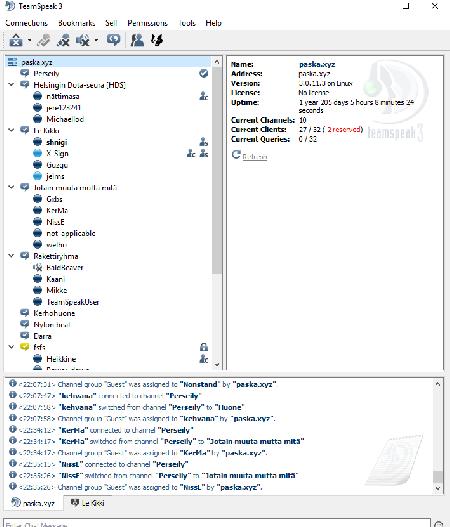Viewport: 450px width, 527px height.
Task: Collapse the fefe channel
Action: tap(11, 347)
